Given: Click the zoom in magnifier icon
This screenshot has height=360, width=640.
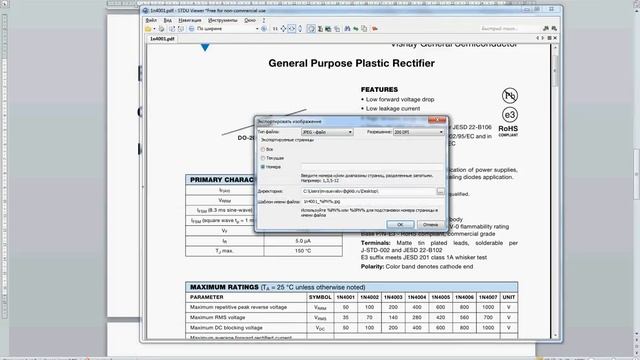Looking at the screenshot, I should [264, 29].
